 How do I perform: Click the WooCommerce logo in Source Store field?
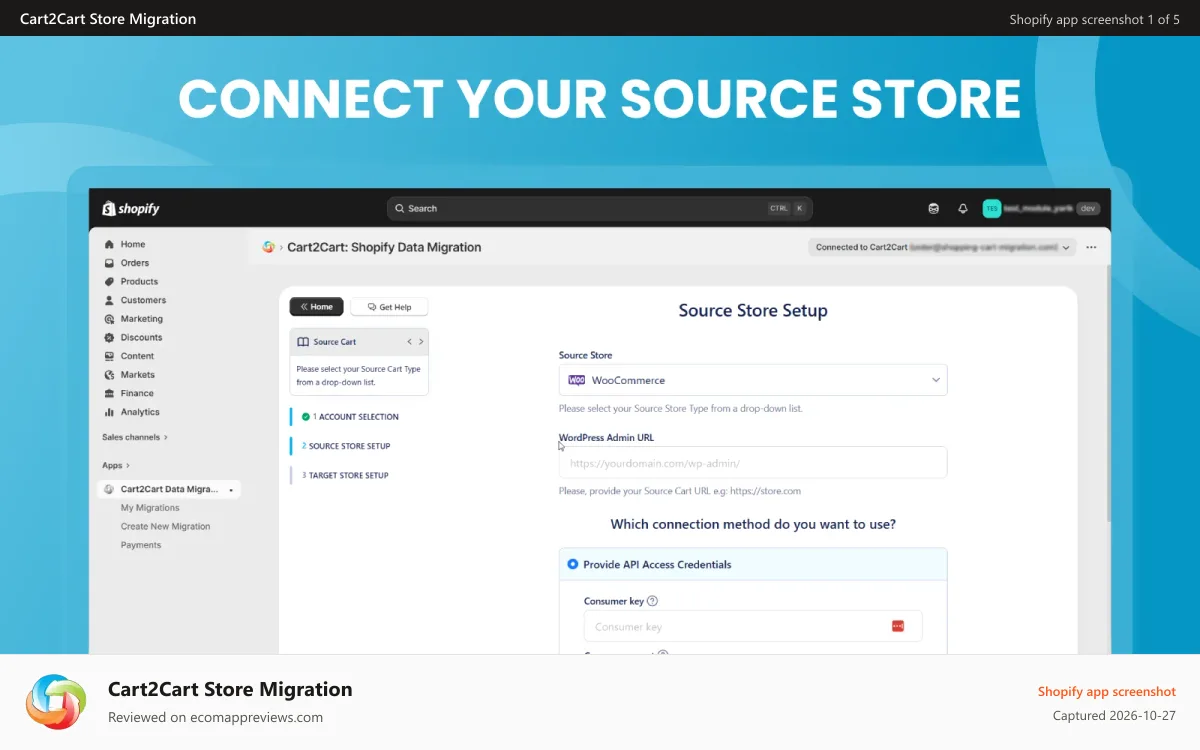(x=577, y=380)
